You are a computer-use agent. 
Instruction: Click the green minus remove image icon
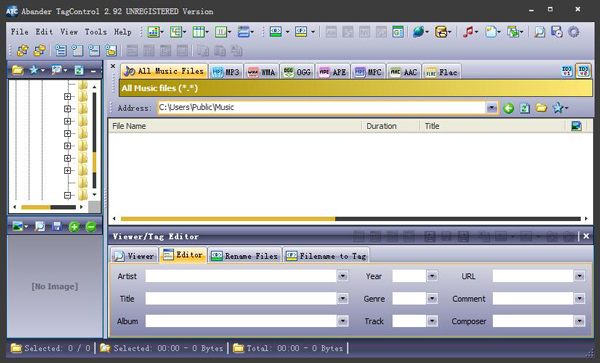pyautogui.click(x=91, y=226)
